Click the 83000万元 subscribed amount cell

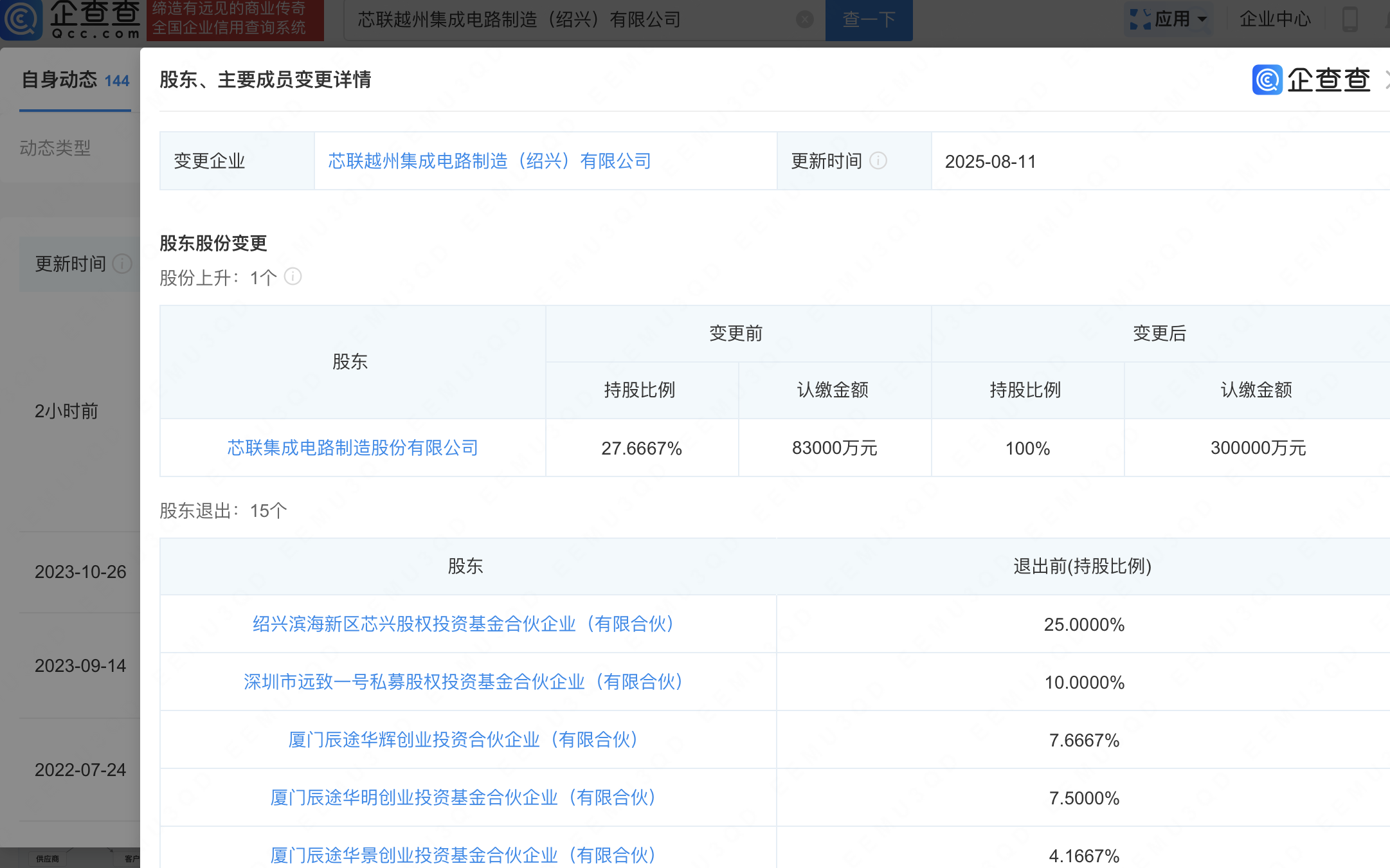[835, 448]
